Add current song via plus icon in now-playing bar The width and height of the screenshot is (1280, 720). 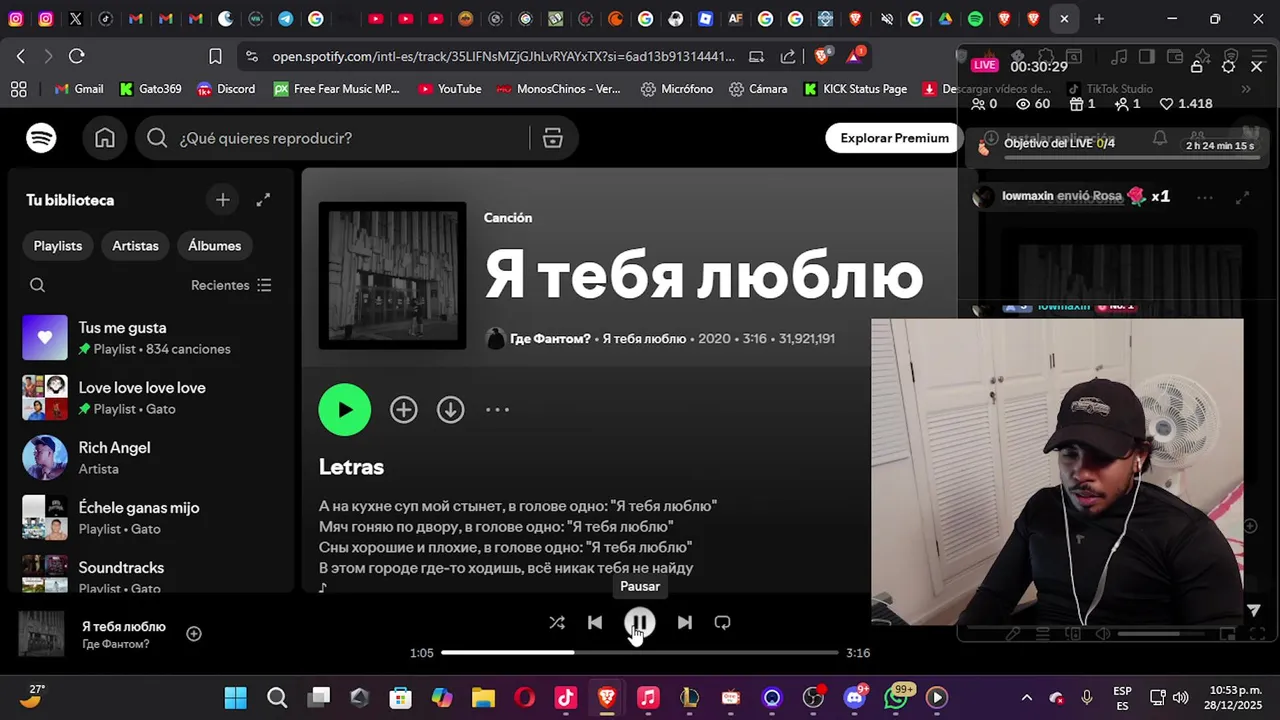(194, 633)
